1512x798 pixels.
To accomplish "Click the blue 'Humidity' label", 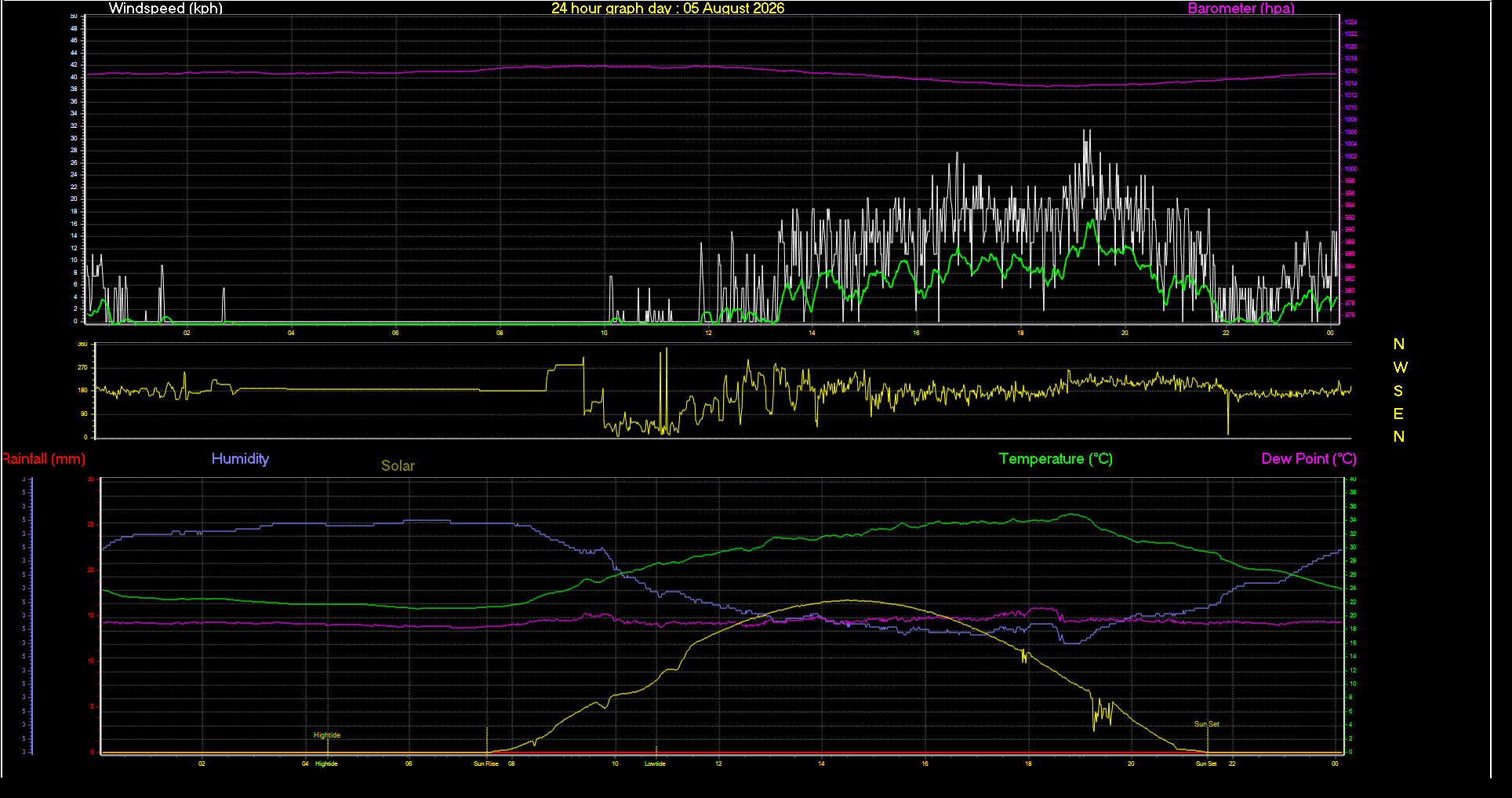I will pos(240,459).
